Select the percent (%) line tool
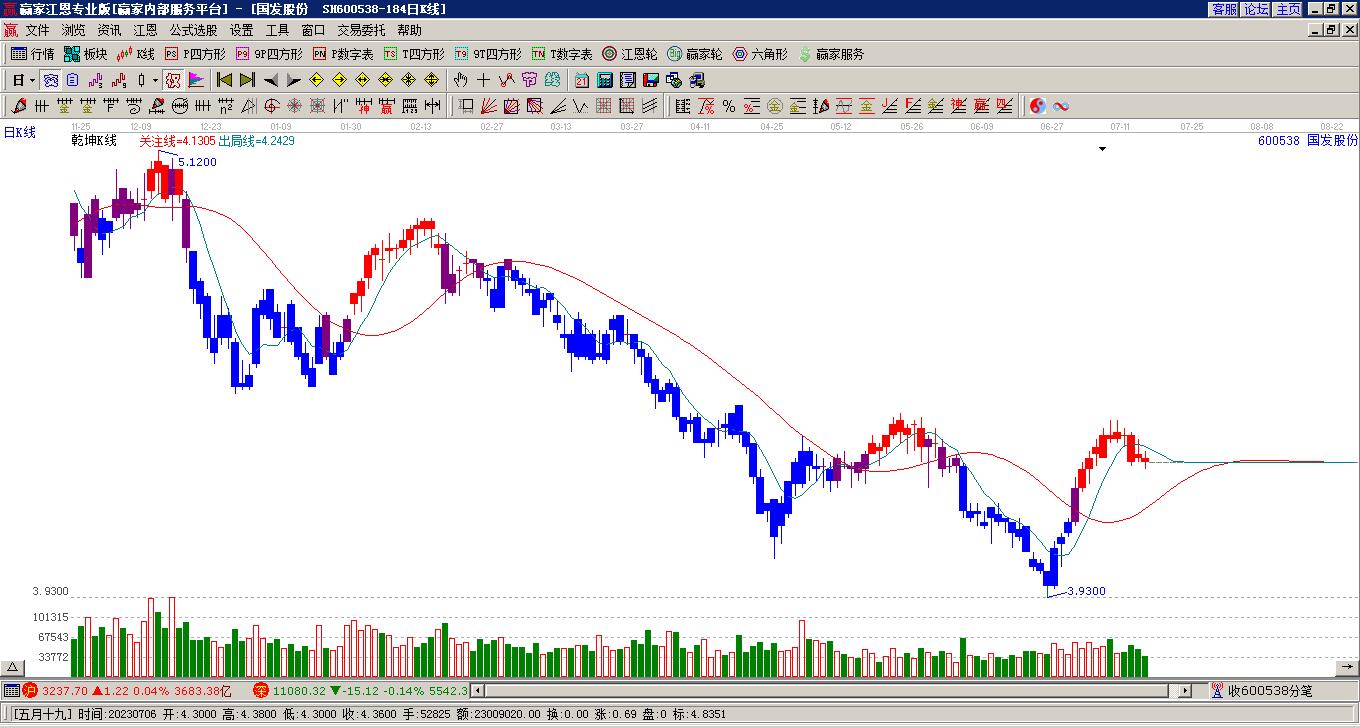 click(x=729, y=106)
